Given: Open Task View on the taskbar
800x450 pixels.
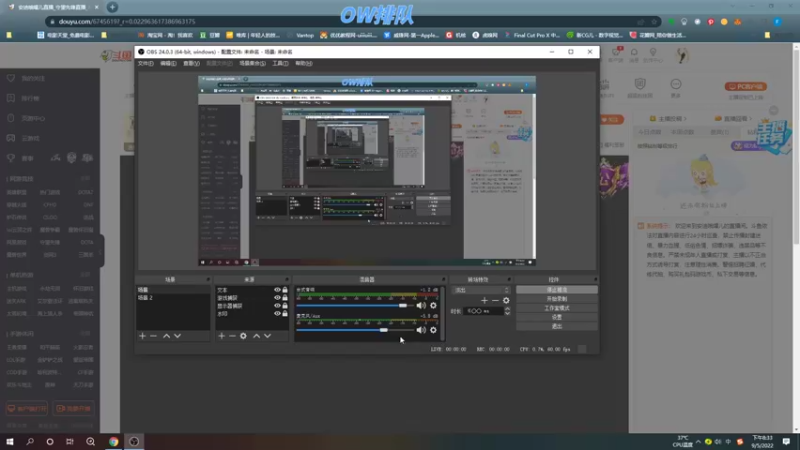Looking at the screenshot, I should click(70, 441).
